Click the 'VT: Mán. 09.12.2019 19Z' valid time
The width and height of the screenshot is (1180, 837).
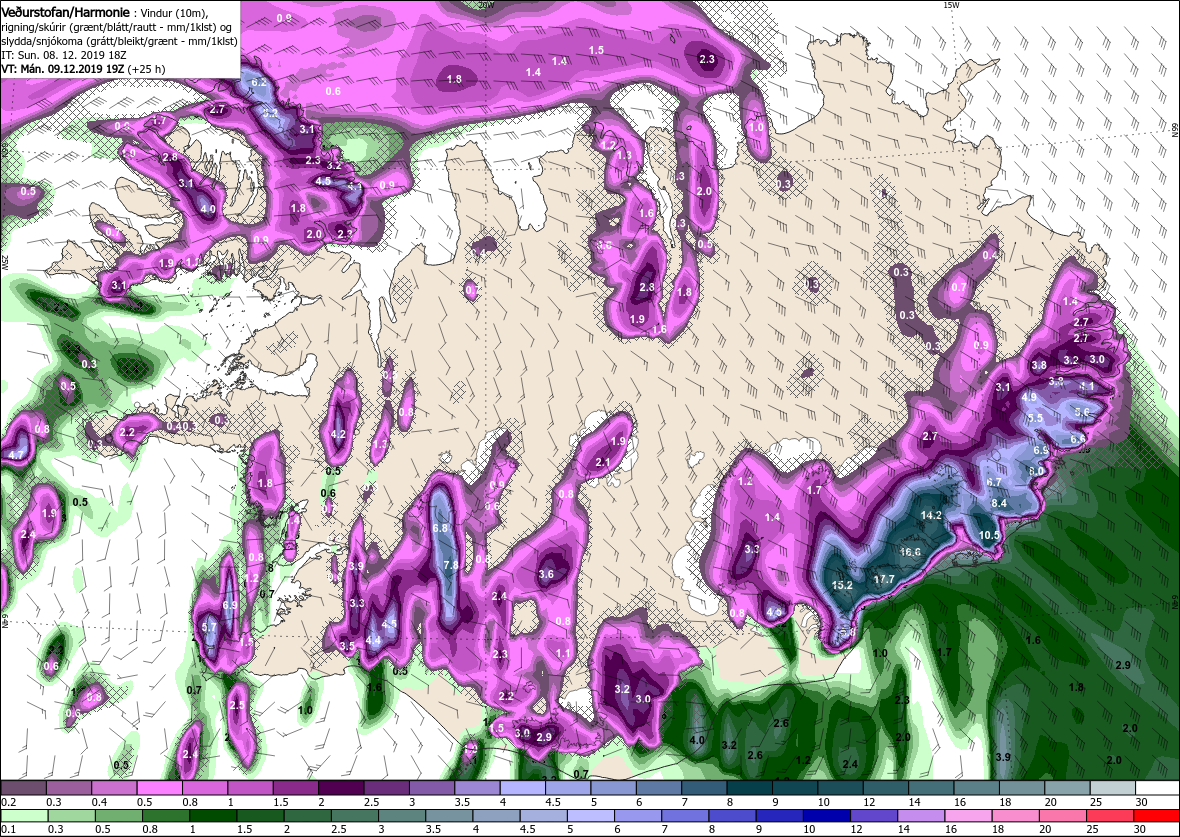pos(62,68)
